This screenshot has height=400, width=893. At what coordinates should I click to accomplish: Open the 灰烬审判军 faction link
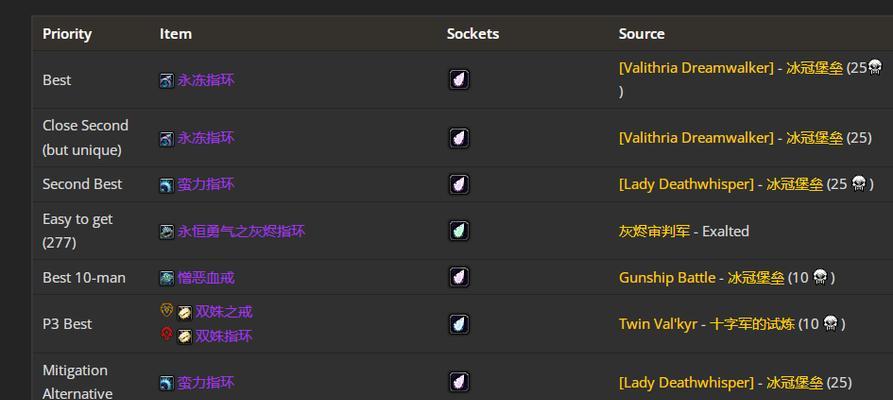click(x=654, y=231)
